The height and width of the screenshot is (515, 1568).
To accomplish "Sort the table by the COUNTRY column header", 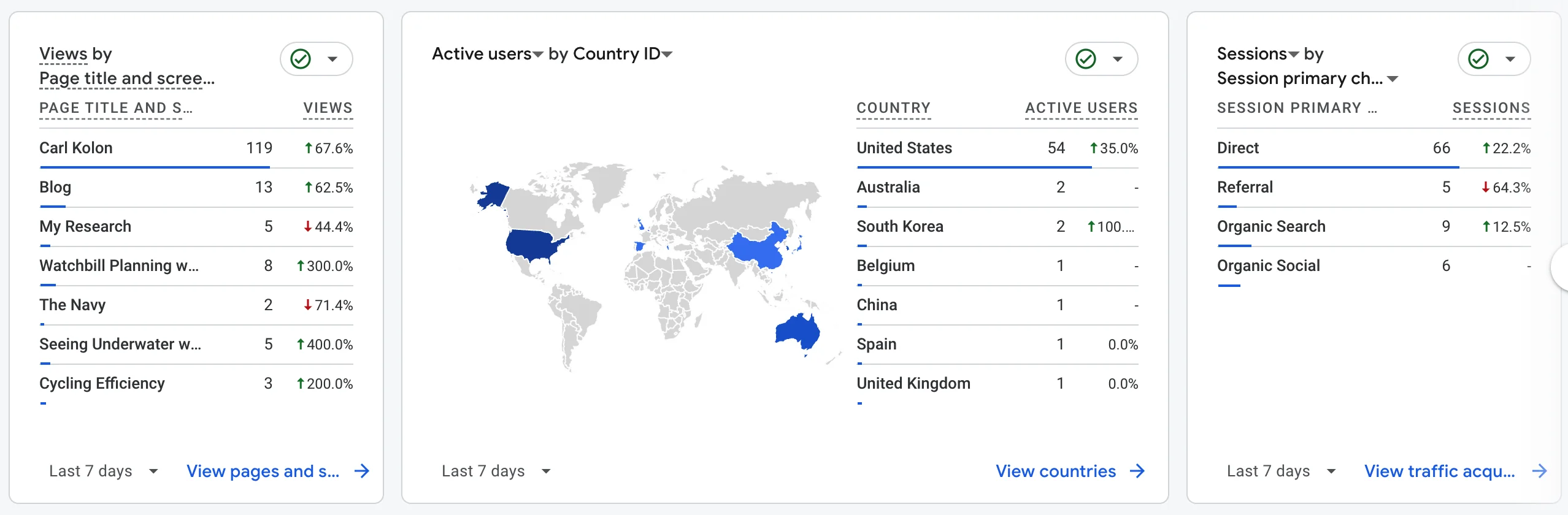I will pyautogui.click(x=893, y=107).
